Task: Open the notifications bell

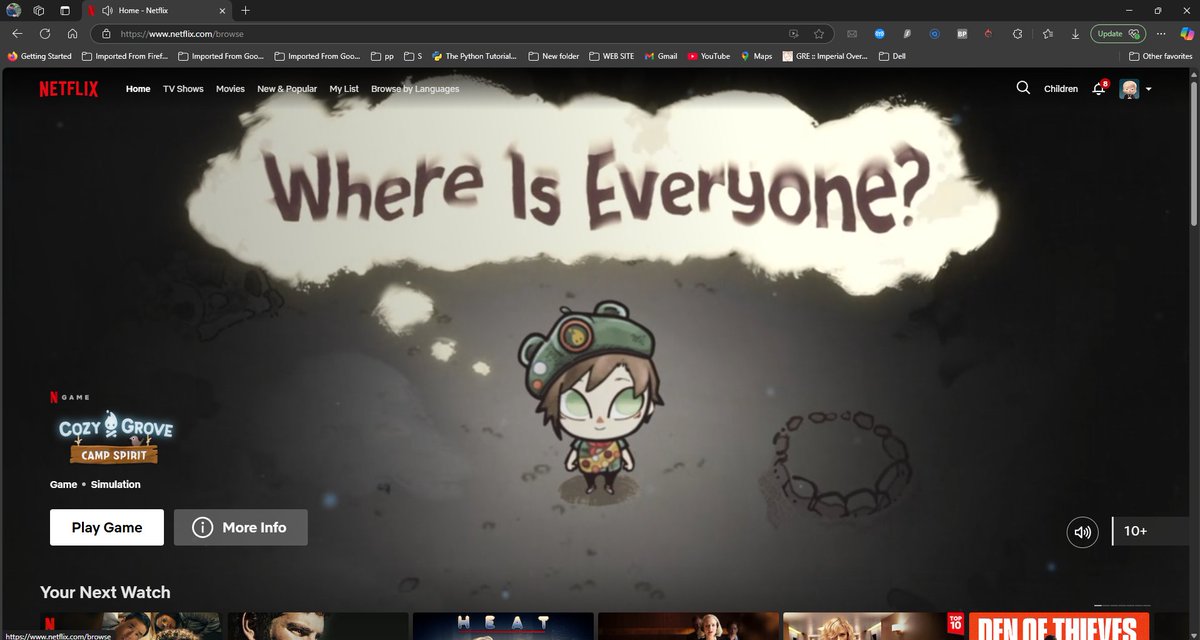Action: pyautogui.click(x=1099, y=88)
